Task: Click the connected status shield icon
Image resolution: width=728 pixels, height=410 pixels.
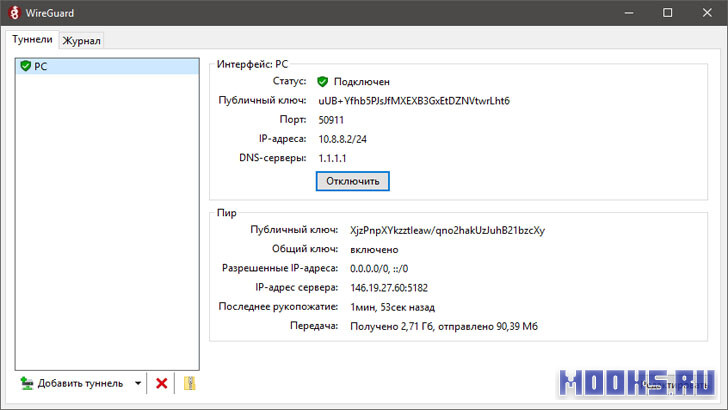Action: point(323,82)
